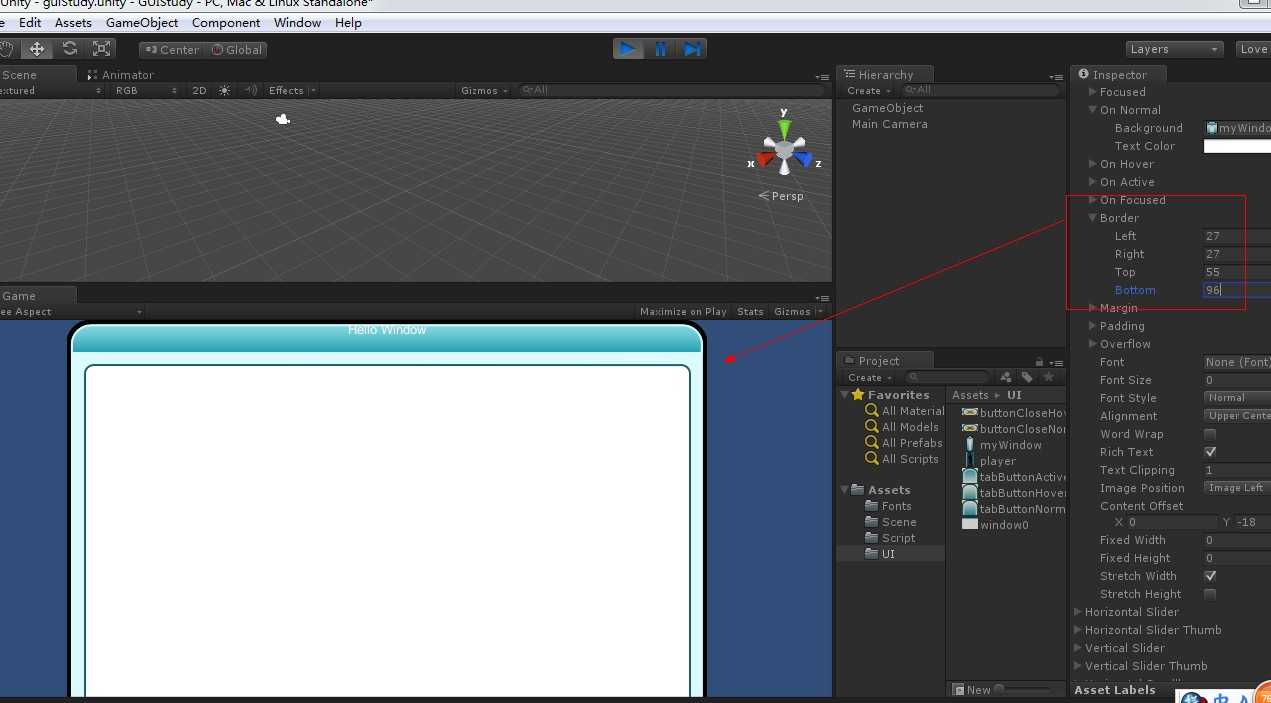The image size is (1271, 703).
Task: Toggle Stats in Game view
Action: (x=750, y=311)
